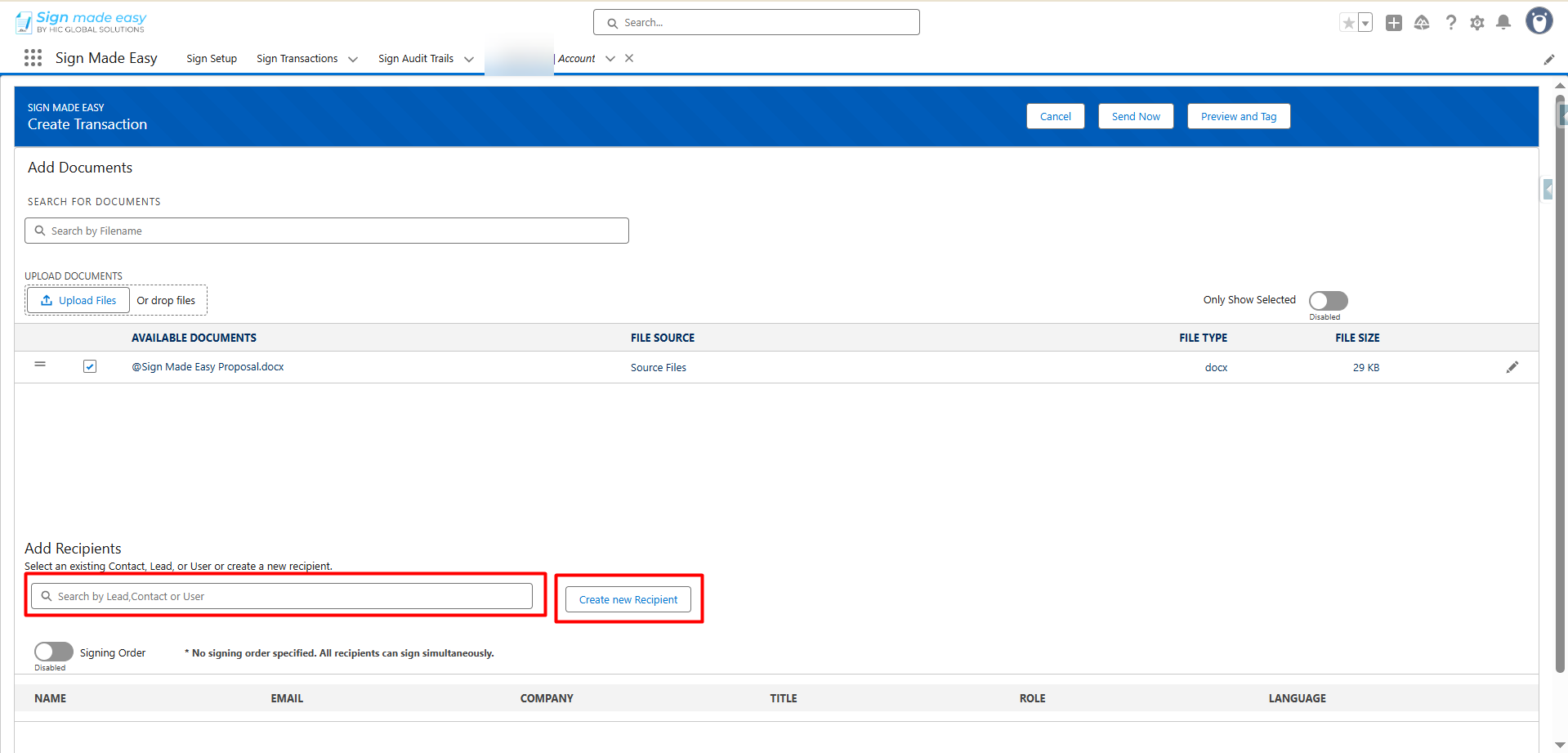This screenshot has height=753, width=1568.
Task: Open the Setup gear icon
Action: [1477, 23]
